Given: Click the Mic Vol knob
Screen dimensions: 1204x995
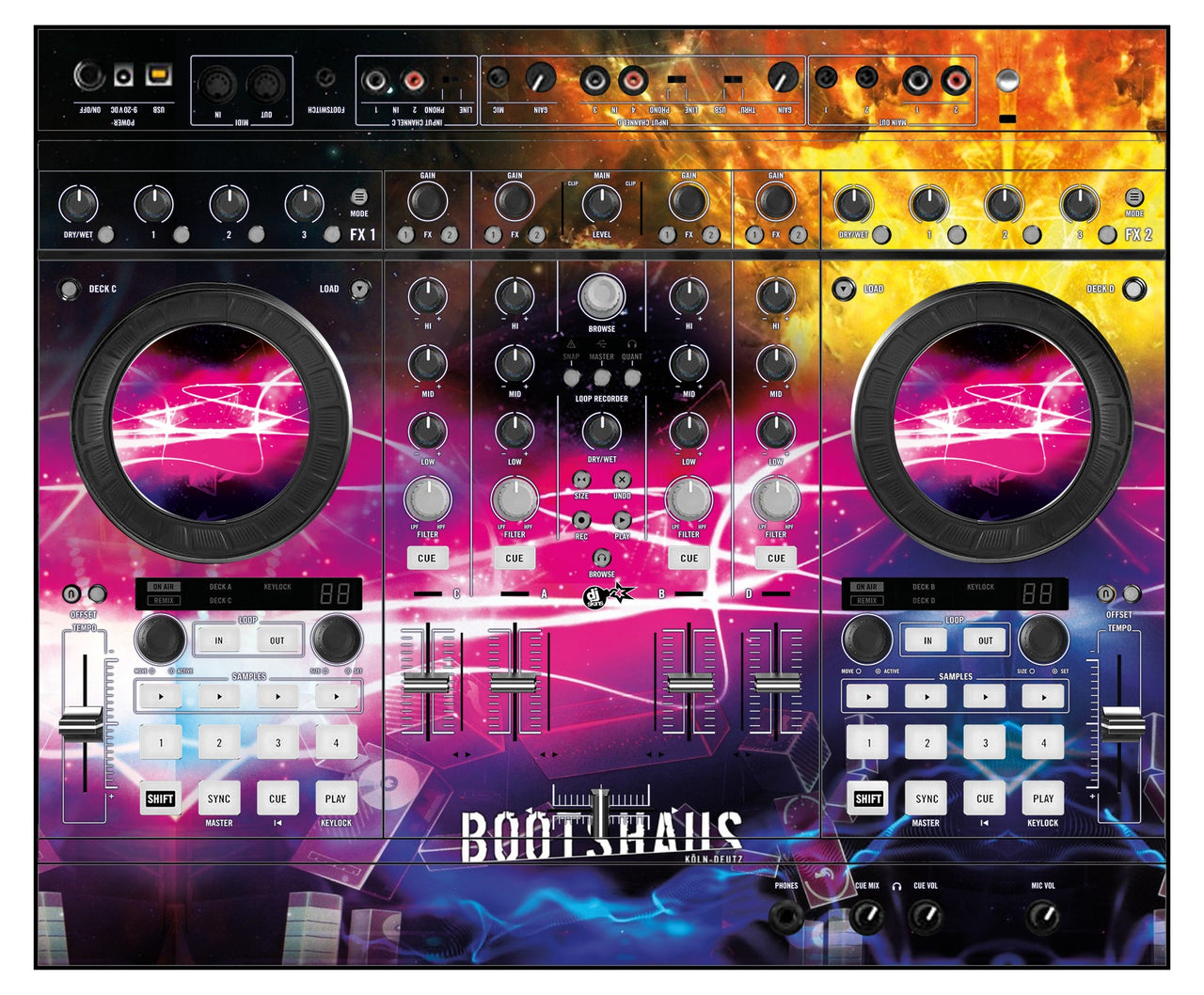Looking at the screenshot, I should point(1042,915).
